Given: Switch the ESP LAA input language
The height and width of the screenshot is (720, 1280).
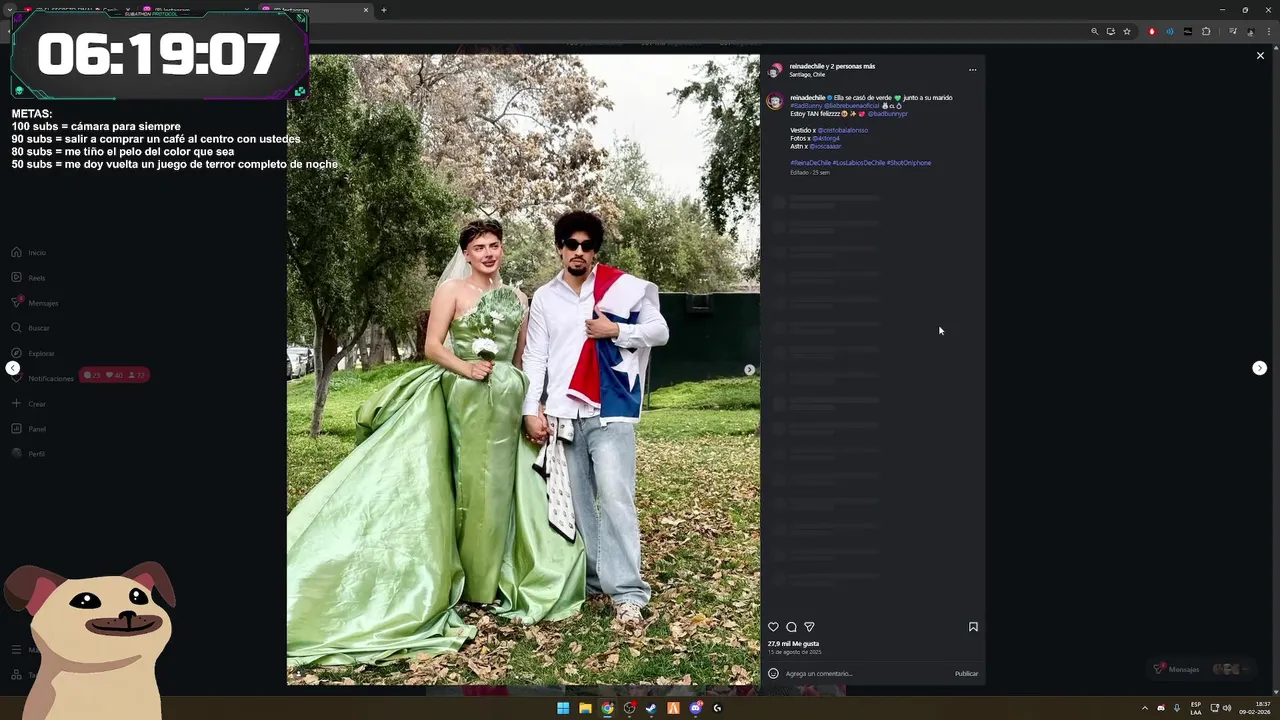Looking at the screenshot, I should tap(1196, 708).
